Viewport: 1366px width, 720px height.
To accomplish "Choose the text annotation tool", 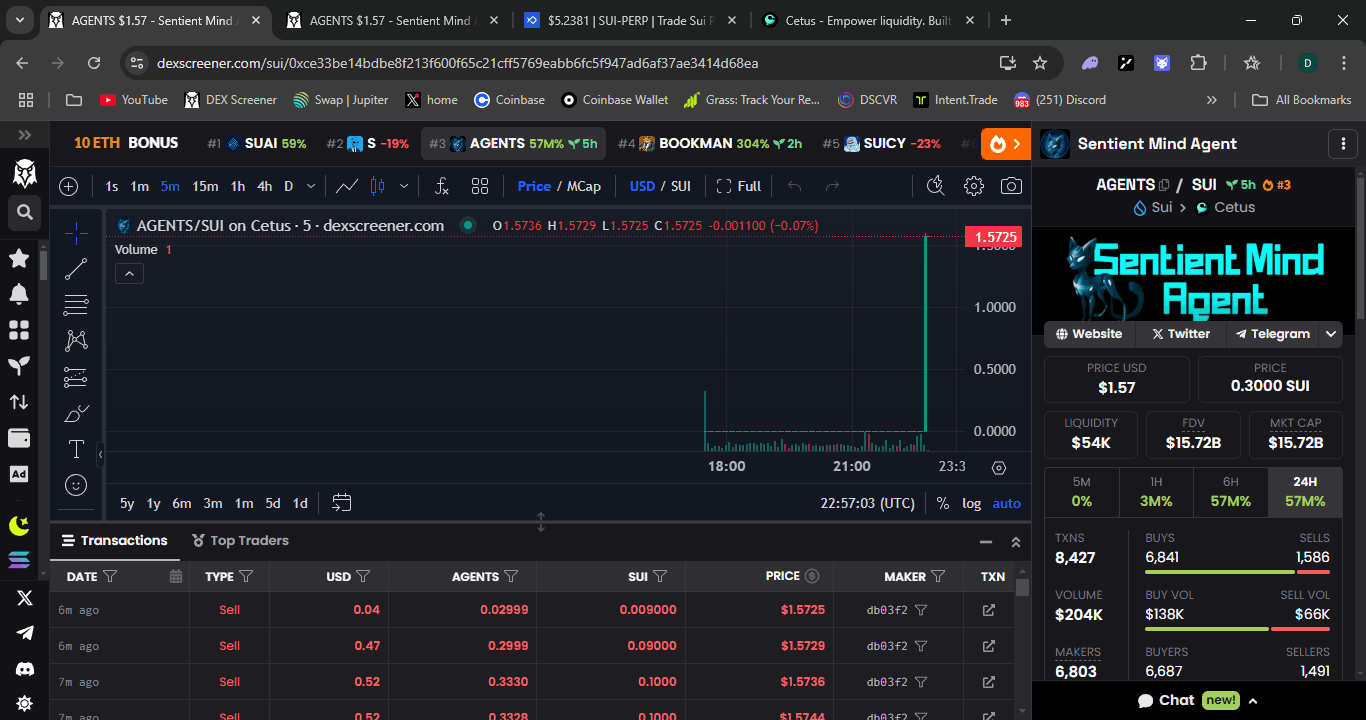I will pos(76,449).
